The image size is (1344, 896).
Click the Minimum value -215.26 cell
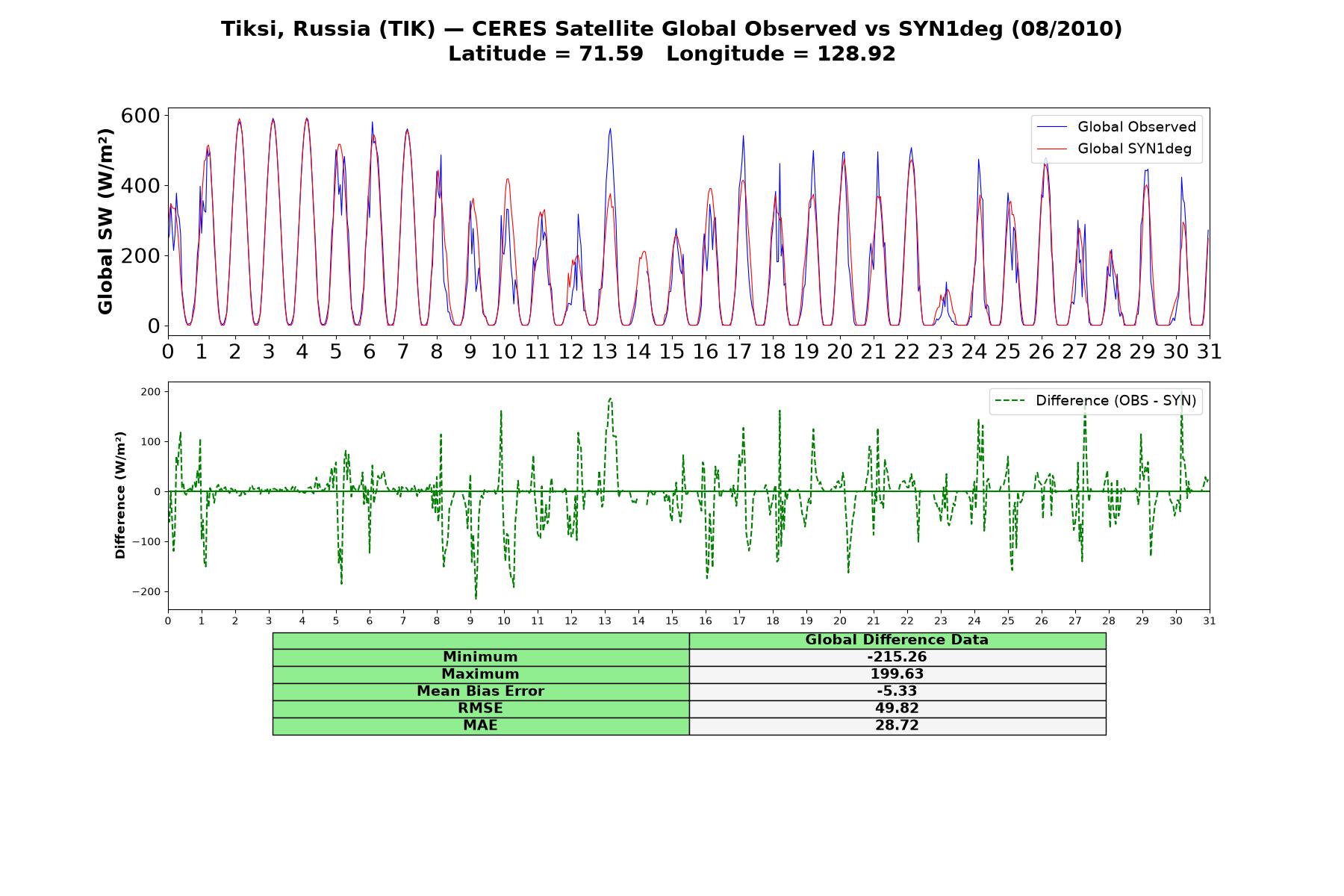tap(897, 657)
